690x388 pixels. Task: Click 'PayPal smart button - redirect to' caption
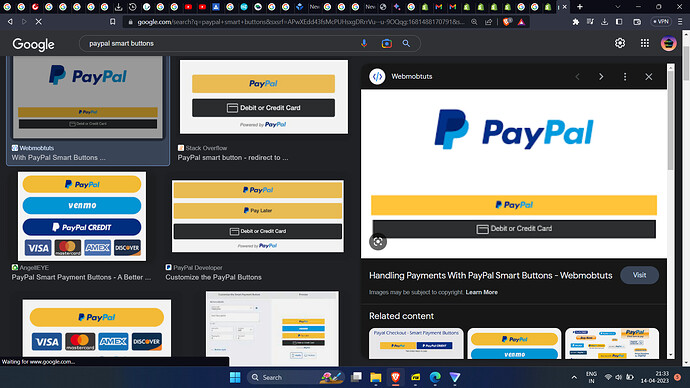tap(233, 157)
